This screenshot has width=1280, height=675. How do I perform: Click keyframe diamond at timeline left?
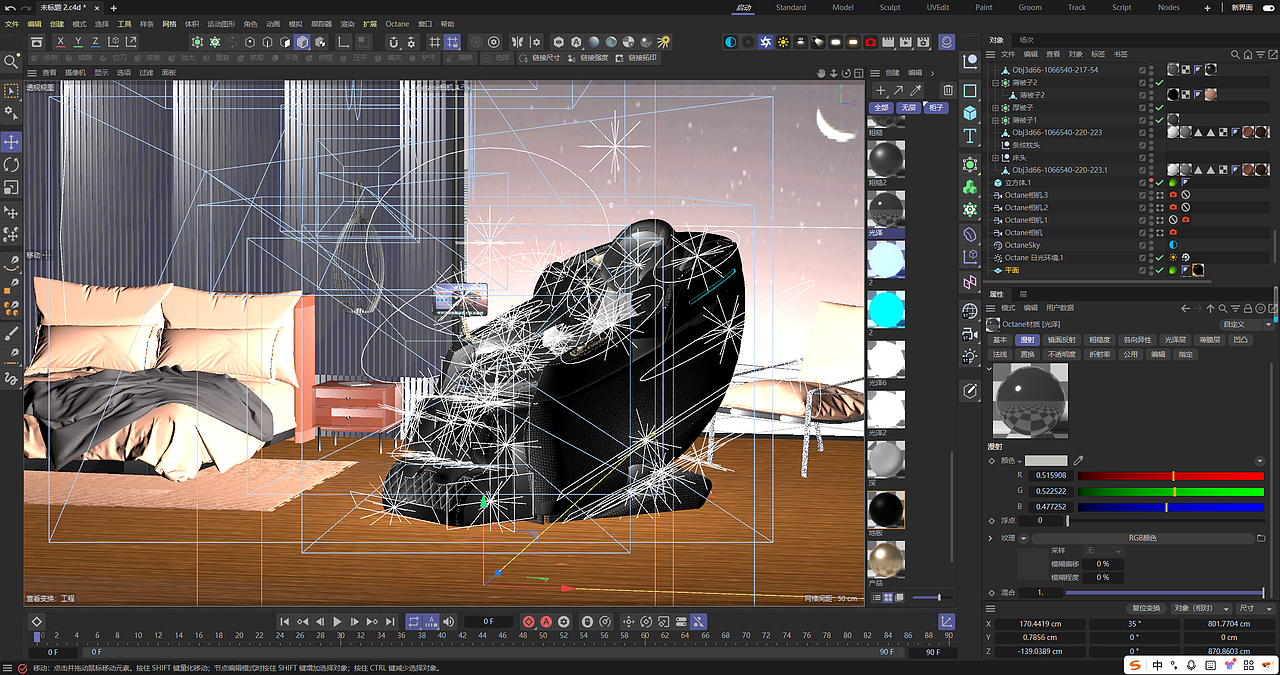(36, 621)
